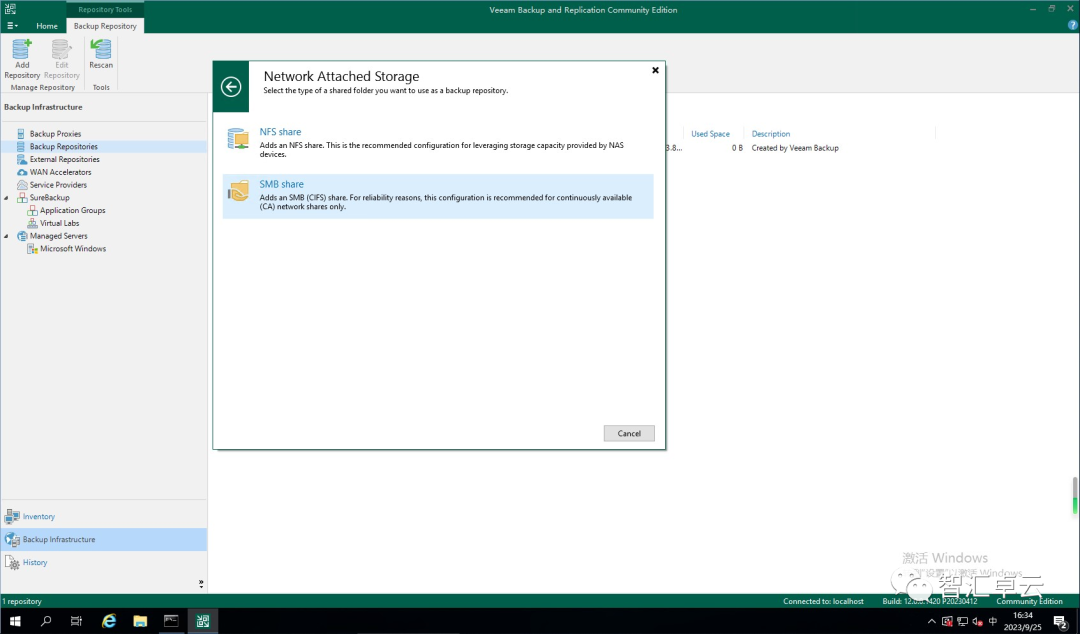
Task: Click the Veeam icon on the taskbar
Action: pyautogui.click(x=203, y=621)
